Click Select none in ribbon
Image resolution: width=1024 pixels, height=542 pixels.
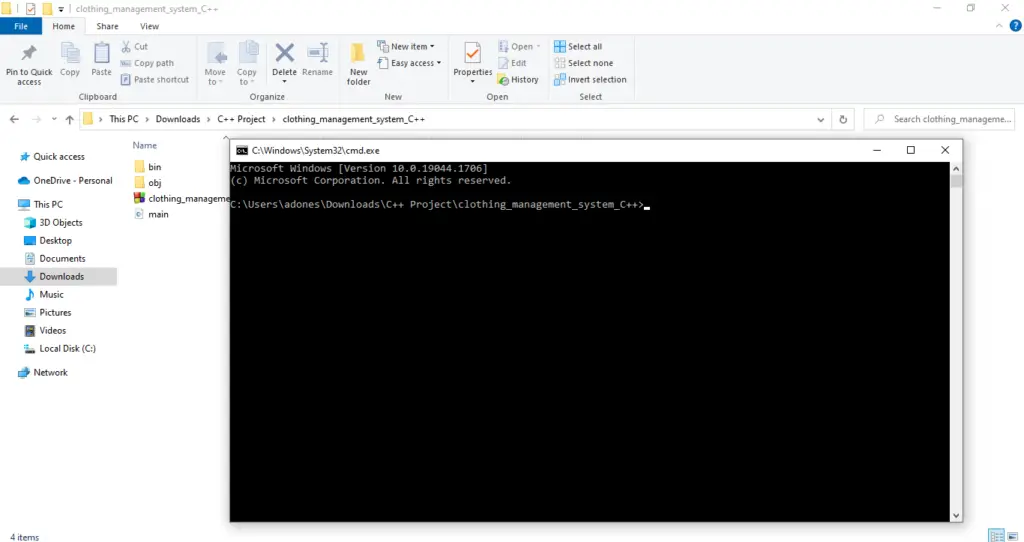[x=584, y=63]
